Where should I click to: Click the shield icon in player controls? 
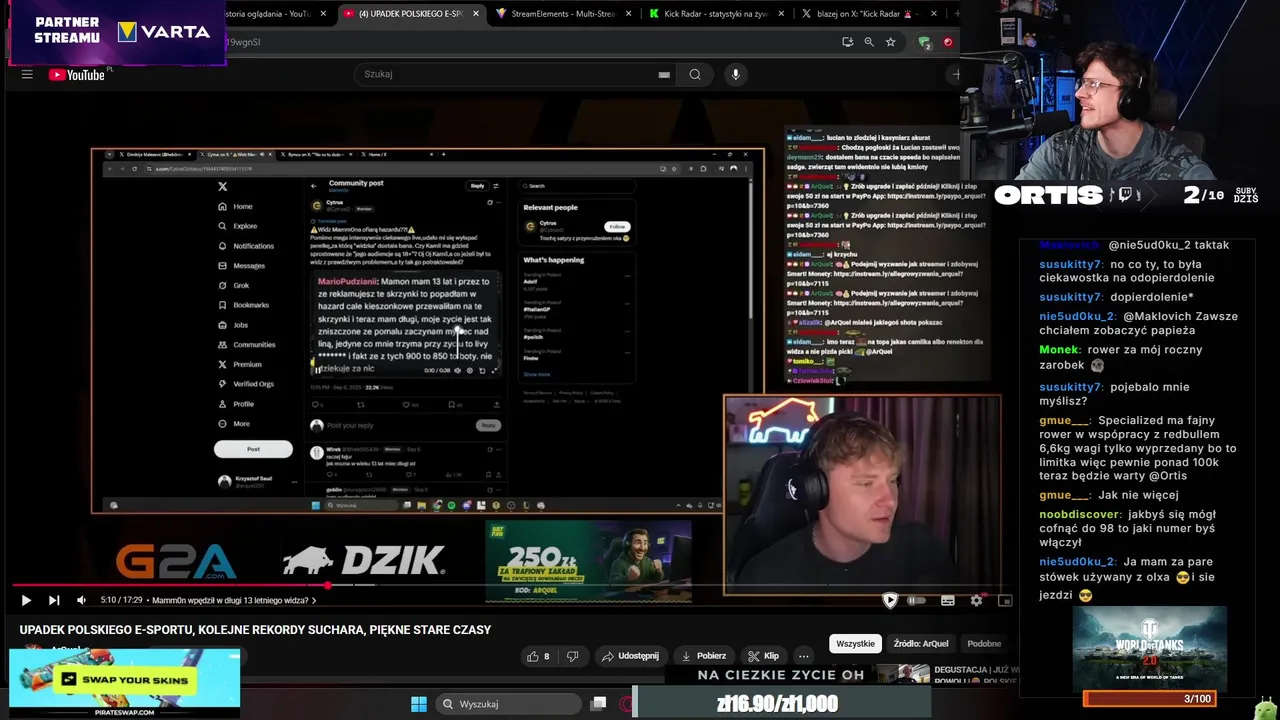[890, 600]
